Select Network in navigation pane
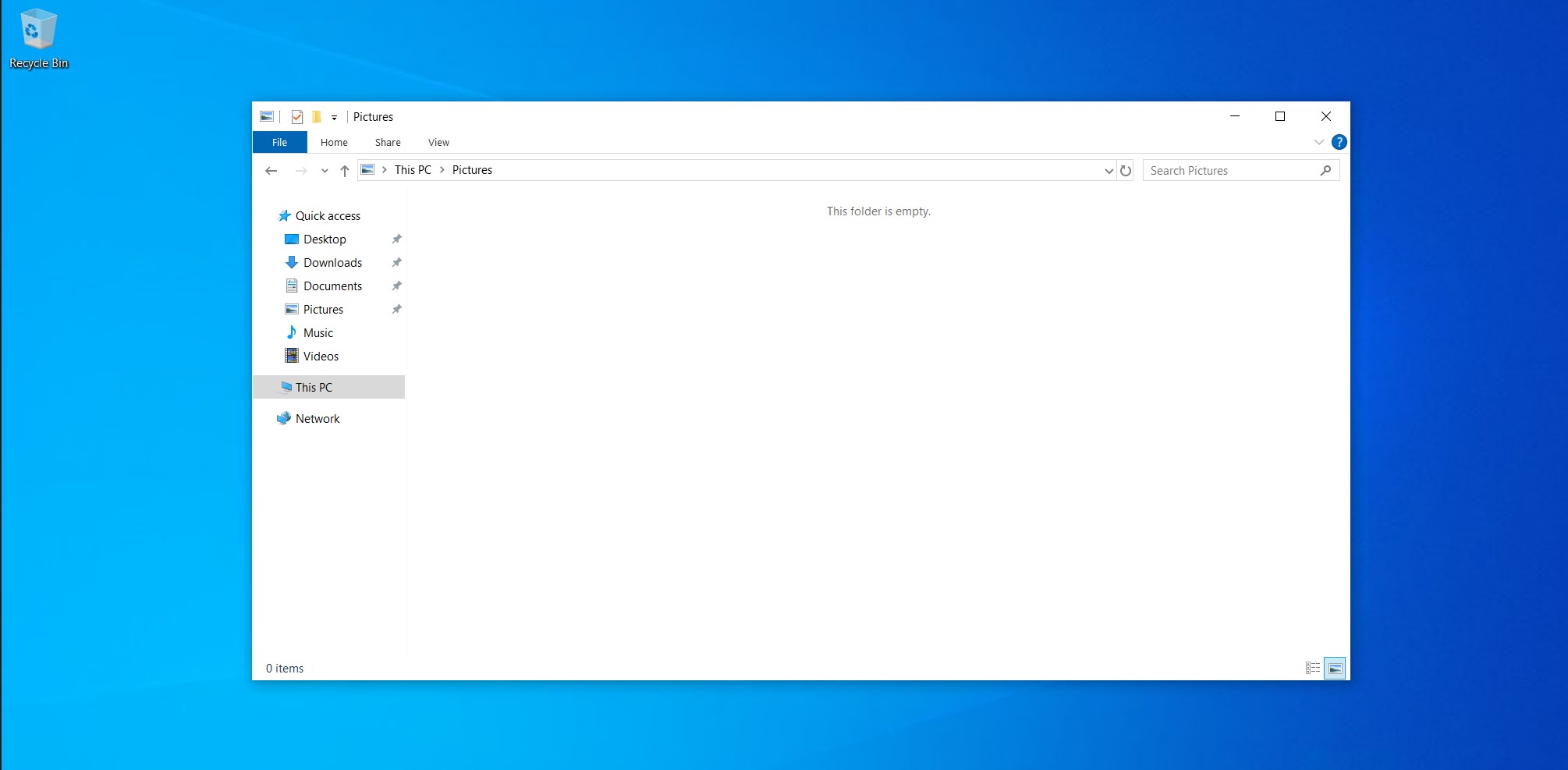Image resolution: width=1568 pixels, height=770 pixels. [x=318, y=419]
